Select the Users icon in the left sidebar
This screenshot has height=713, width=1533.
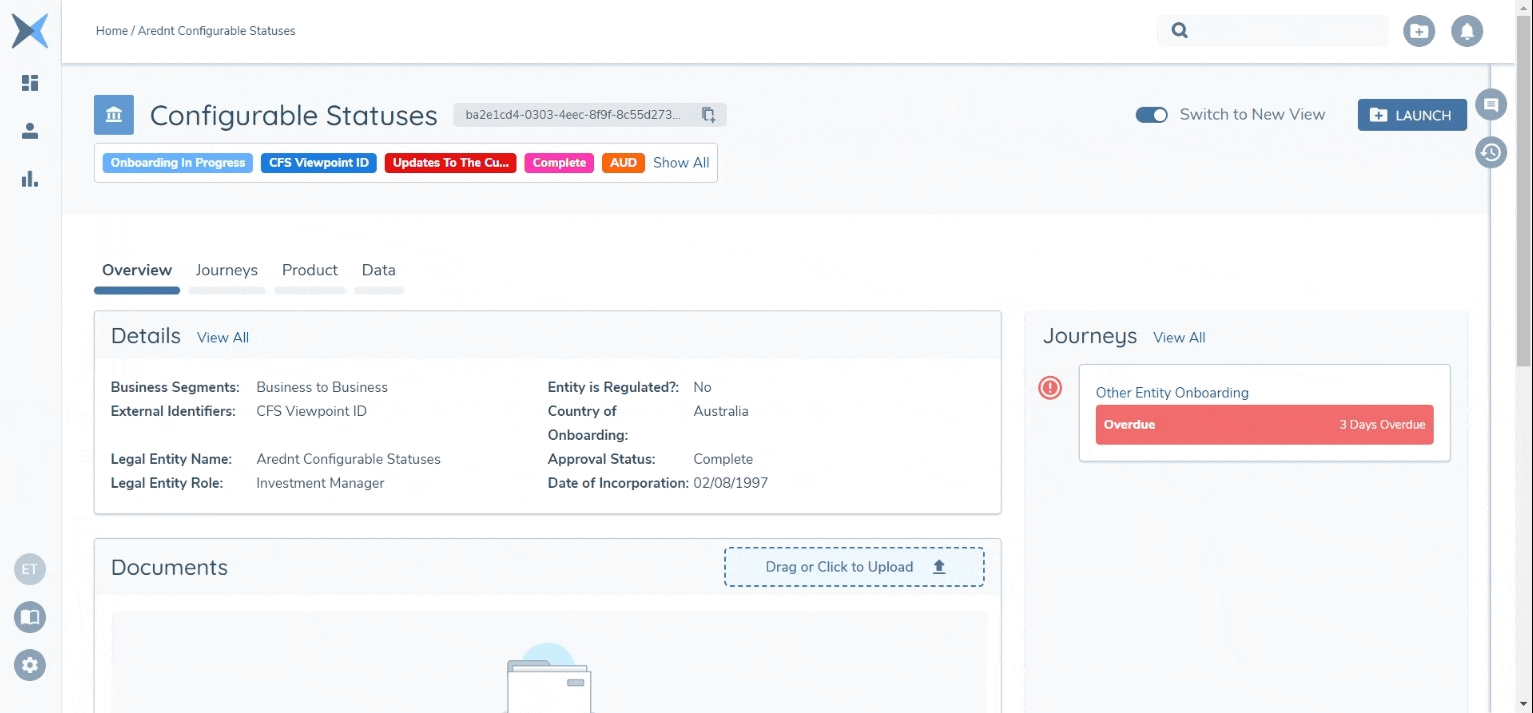pos(30,130)
